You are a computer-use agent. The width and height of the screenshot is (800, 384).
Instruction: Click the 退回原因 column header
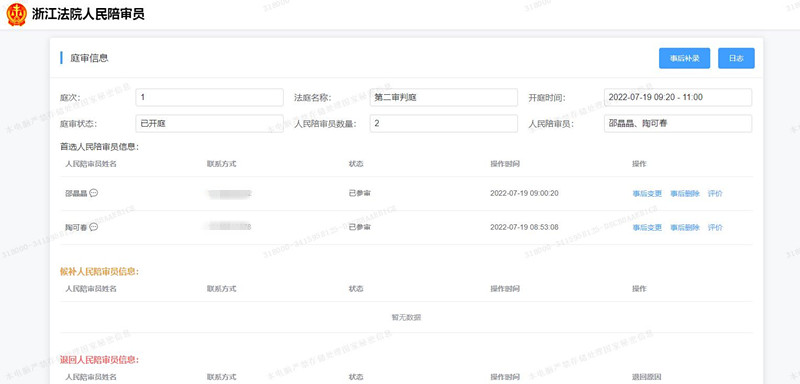click(x=647, y=377)
